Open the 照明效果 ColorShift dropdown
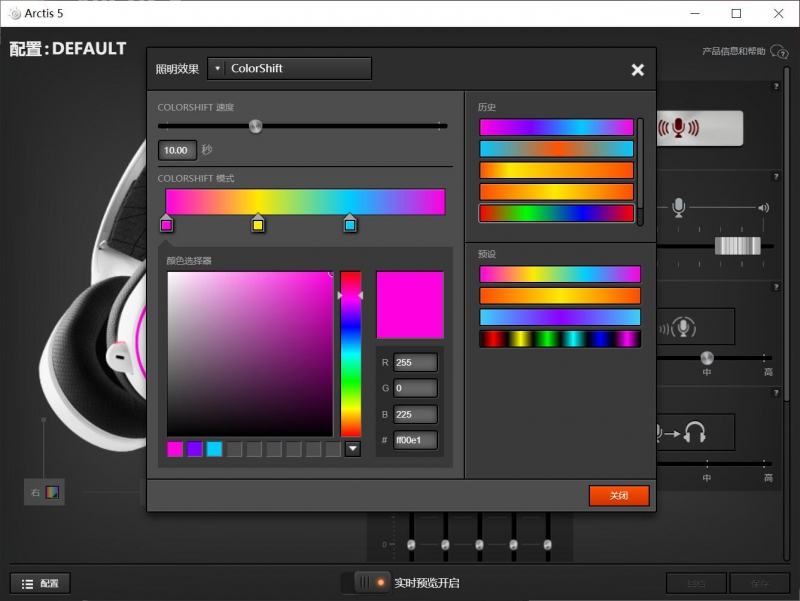 point(289,68)
